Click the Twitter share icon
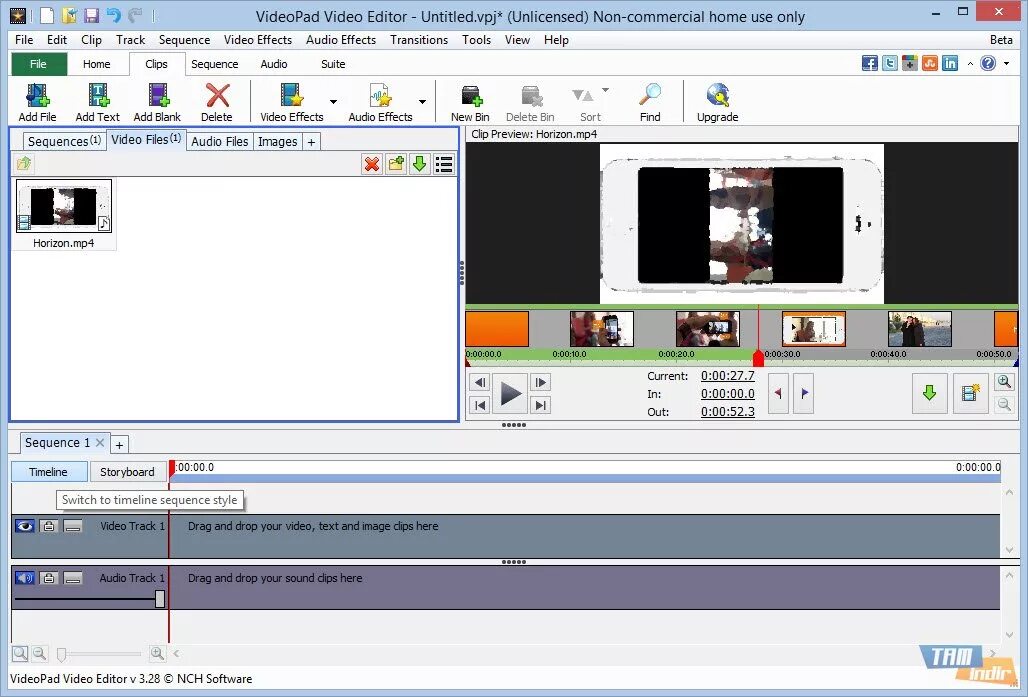Image resolution: width=1028 pixels, height=697 pixels. 890,64
